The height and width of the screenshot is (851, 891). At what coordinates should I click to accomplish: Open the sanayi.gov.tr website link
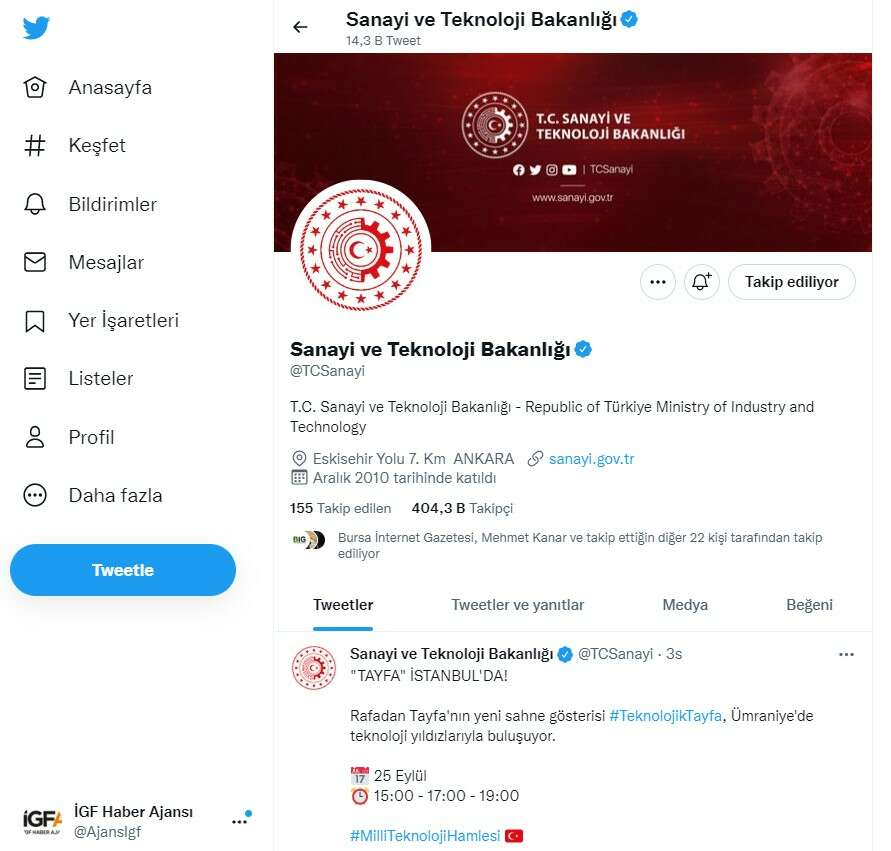click(591, 459)
